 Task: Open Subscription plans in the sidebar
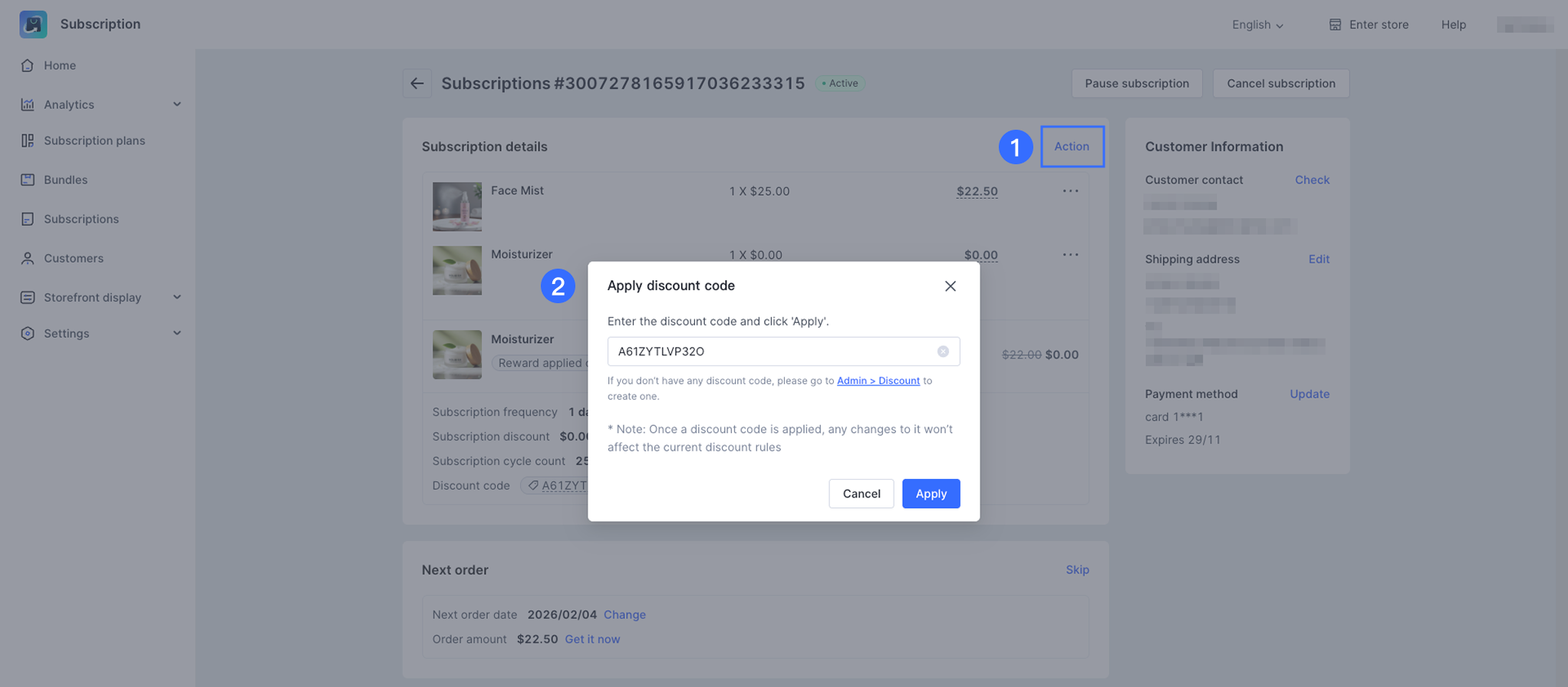94,140
